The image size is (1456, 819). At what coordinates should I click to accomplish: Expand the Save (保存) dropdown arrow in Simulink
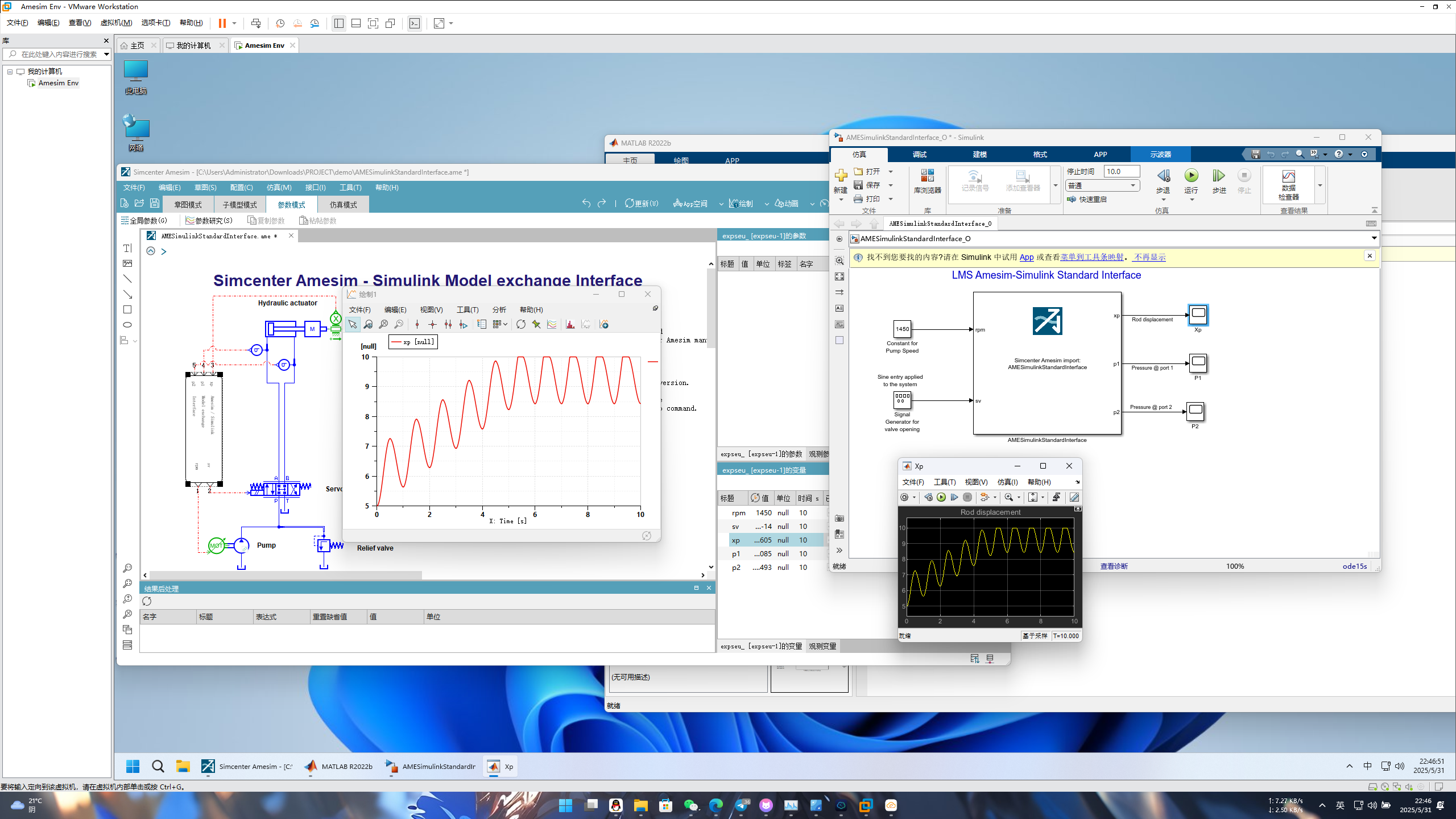pos(891,185)
